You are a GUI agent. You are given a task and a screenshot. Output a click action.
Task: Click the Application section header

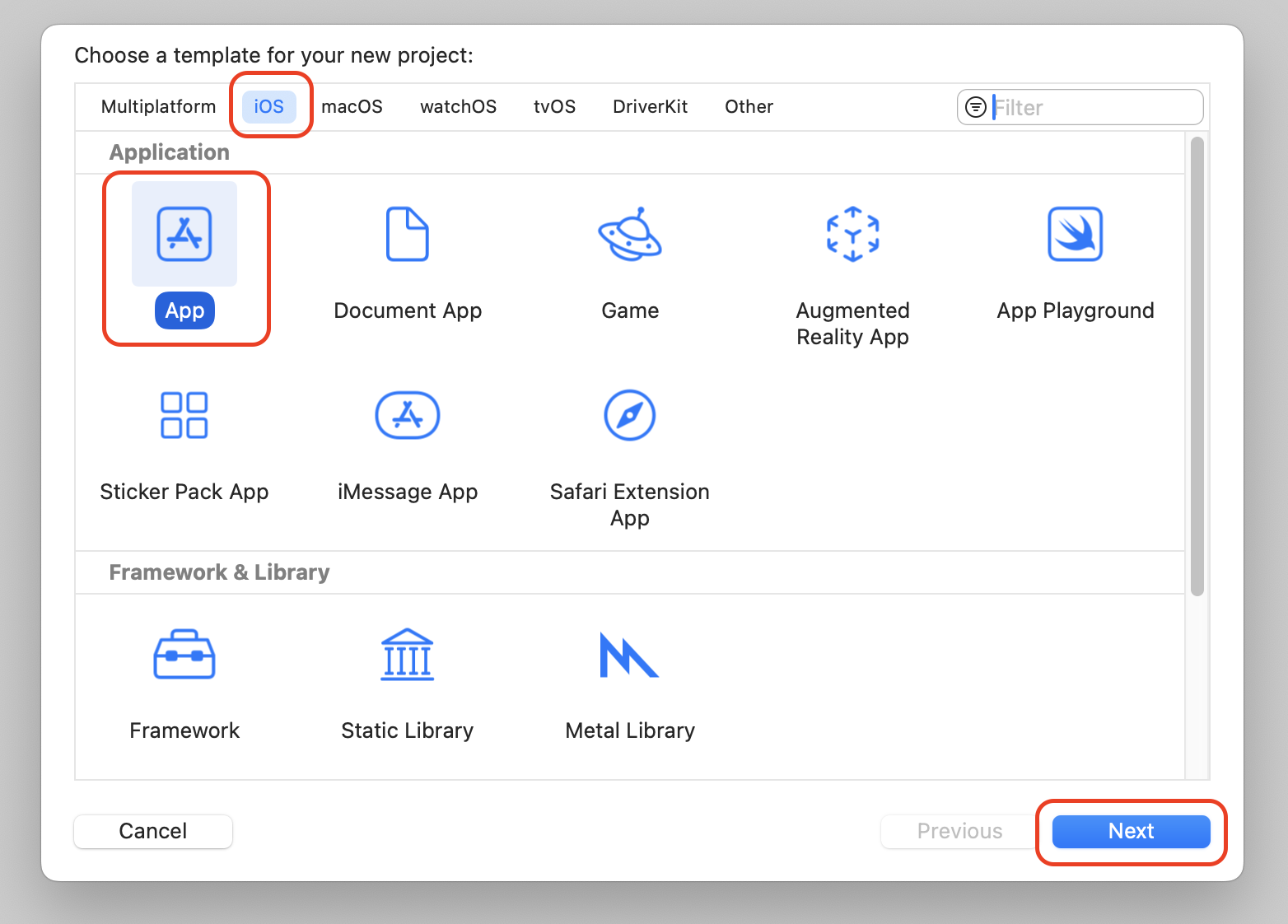[170, 152]
